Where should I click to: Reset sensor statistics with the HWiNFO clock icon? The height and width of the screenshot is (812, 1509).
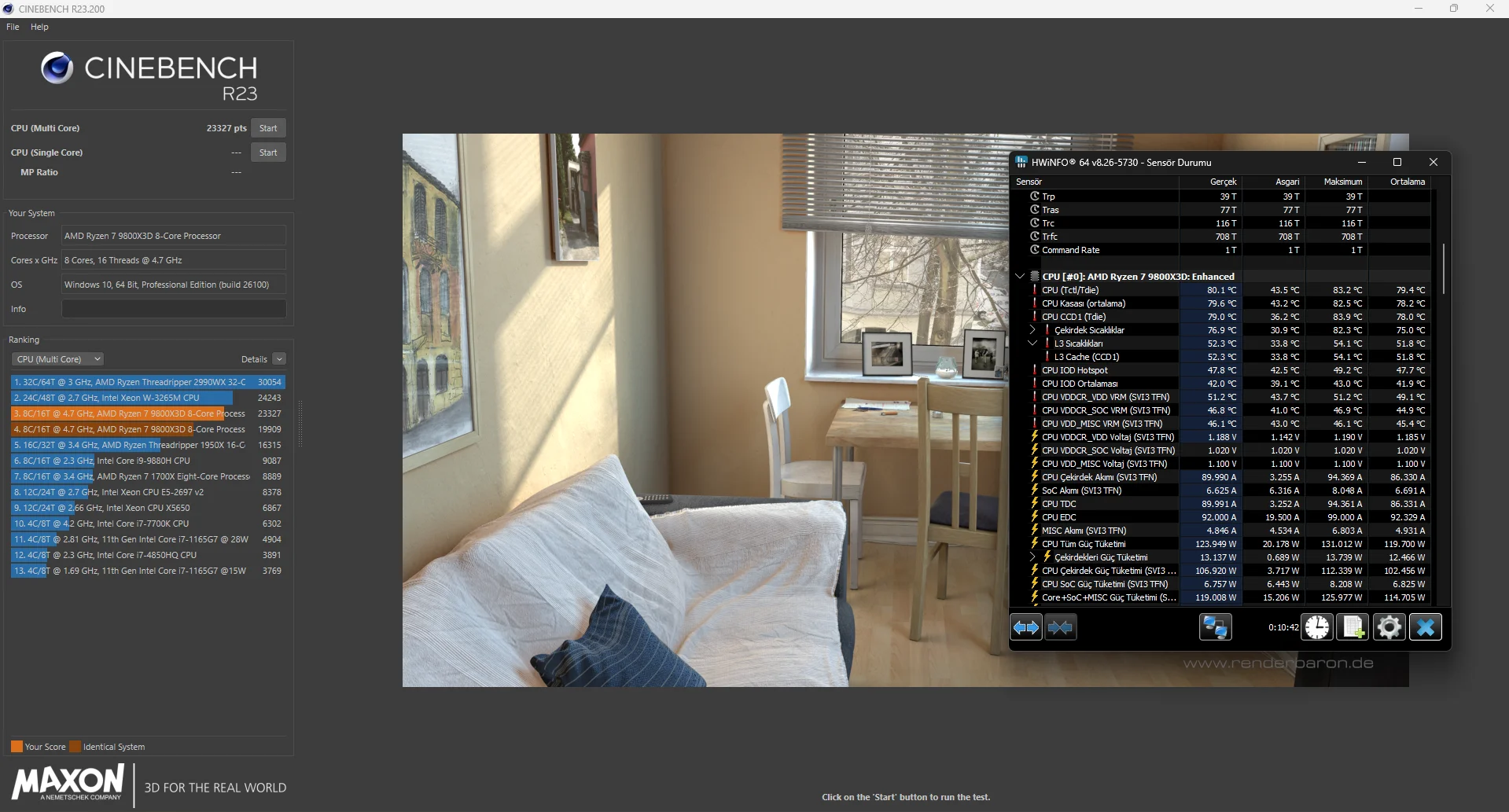point(1317,627)
